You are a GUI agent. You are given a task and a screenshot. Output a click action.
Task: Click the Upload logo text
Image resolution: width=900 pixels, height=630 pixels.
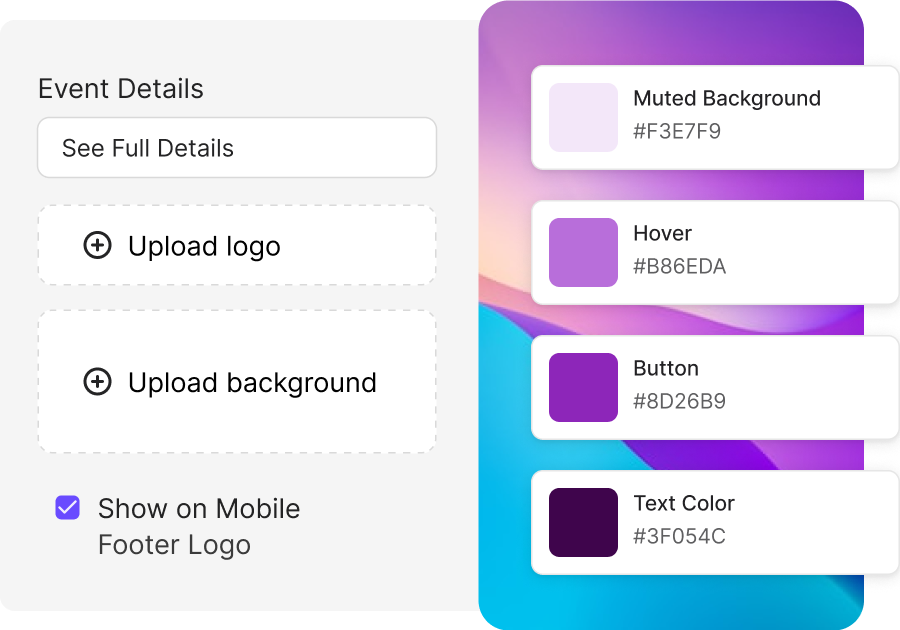point(204,247)
